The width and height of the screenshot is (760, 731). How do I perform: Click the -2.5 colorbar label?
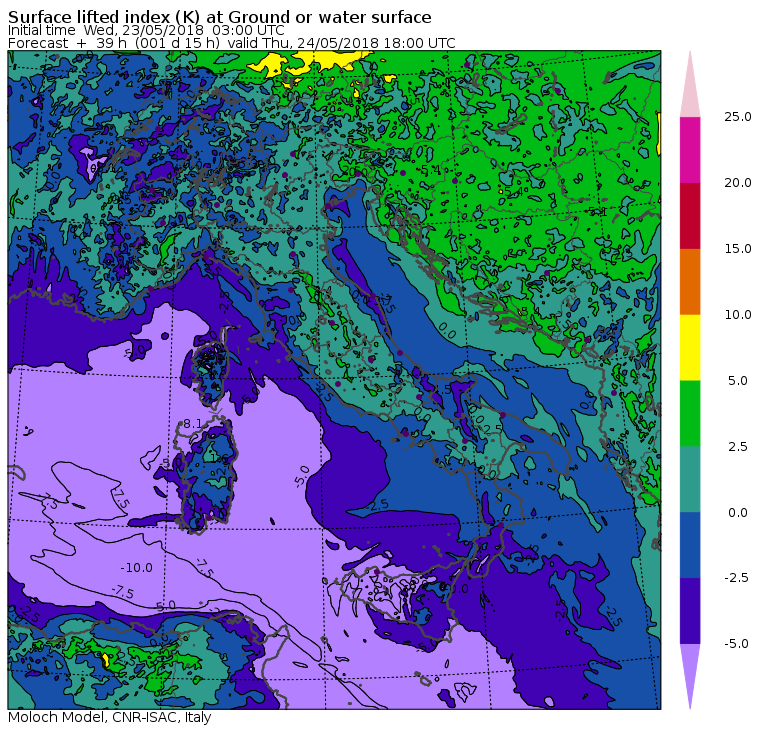pos(736,578)
